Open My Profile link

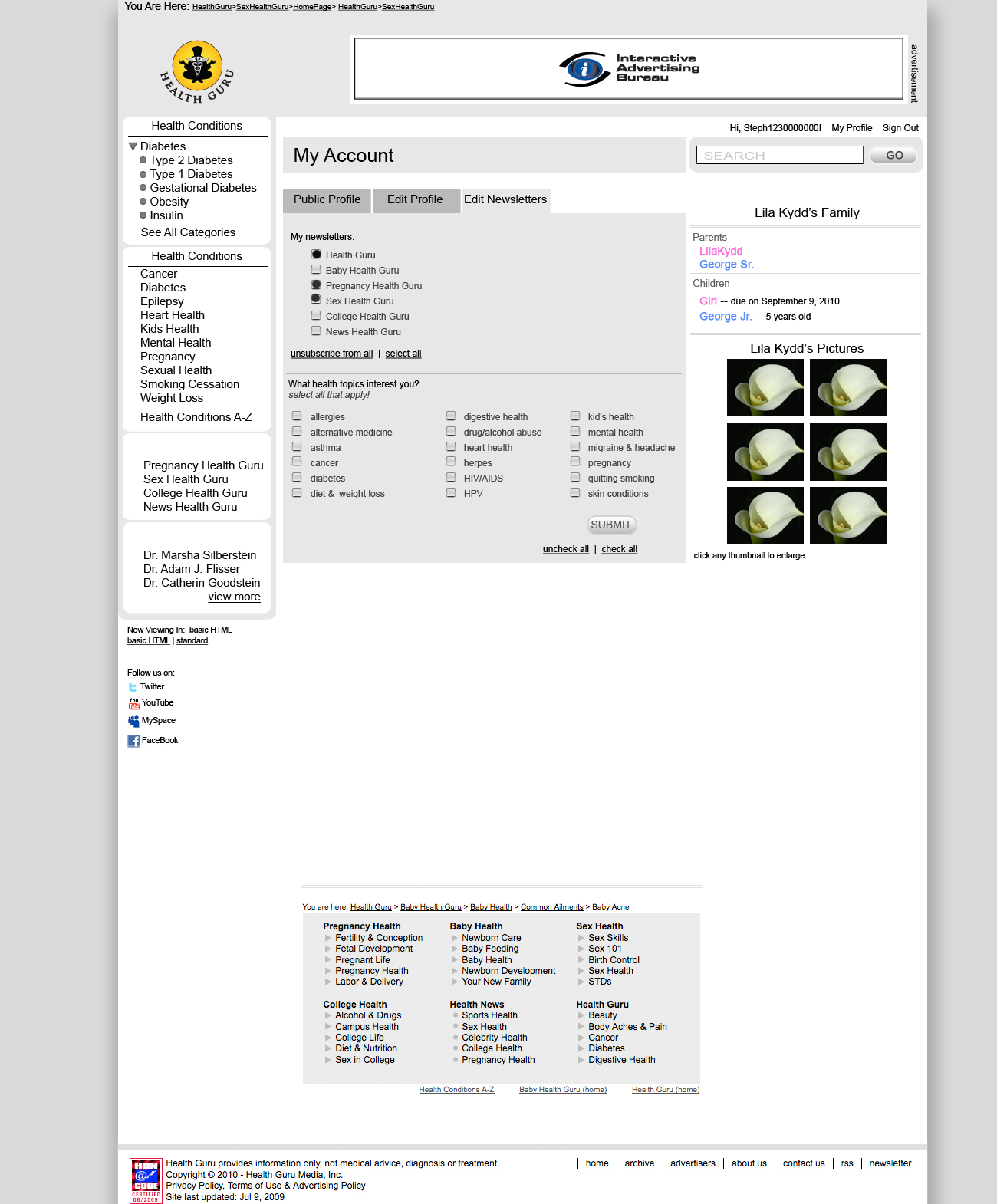852,128
